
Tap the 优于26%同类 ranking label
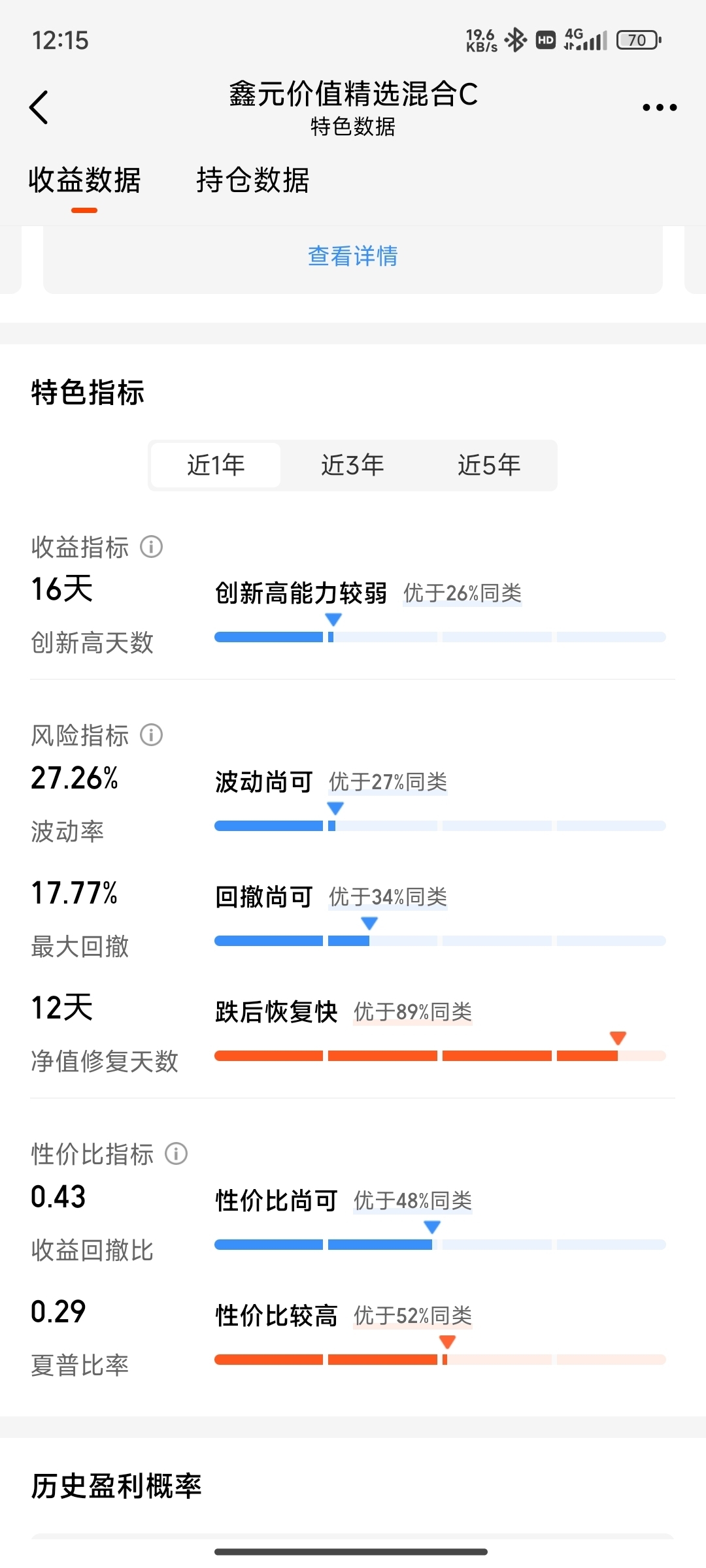click(x=462, y=593)
